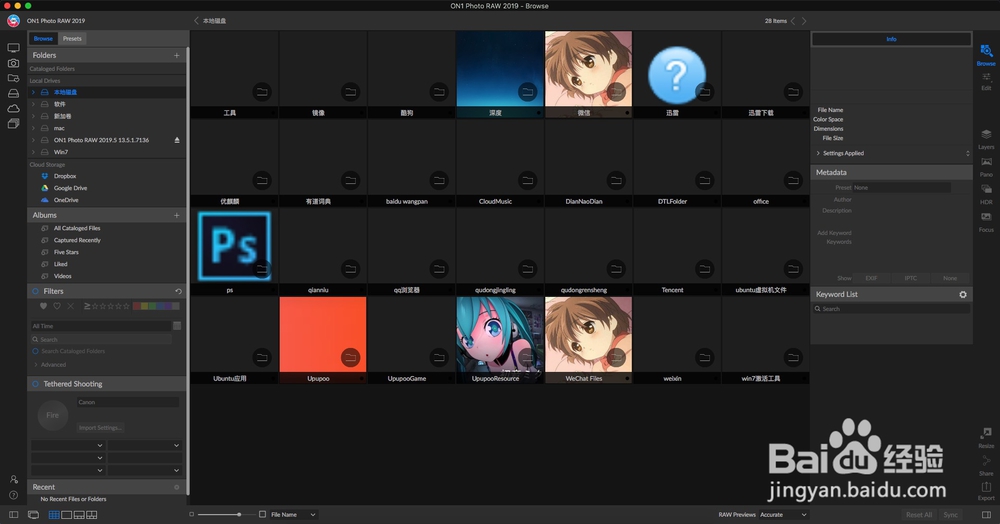Click the Sync button
This screenshot has height=524, width=1000.
951,514
